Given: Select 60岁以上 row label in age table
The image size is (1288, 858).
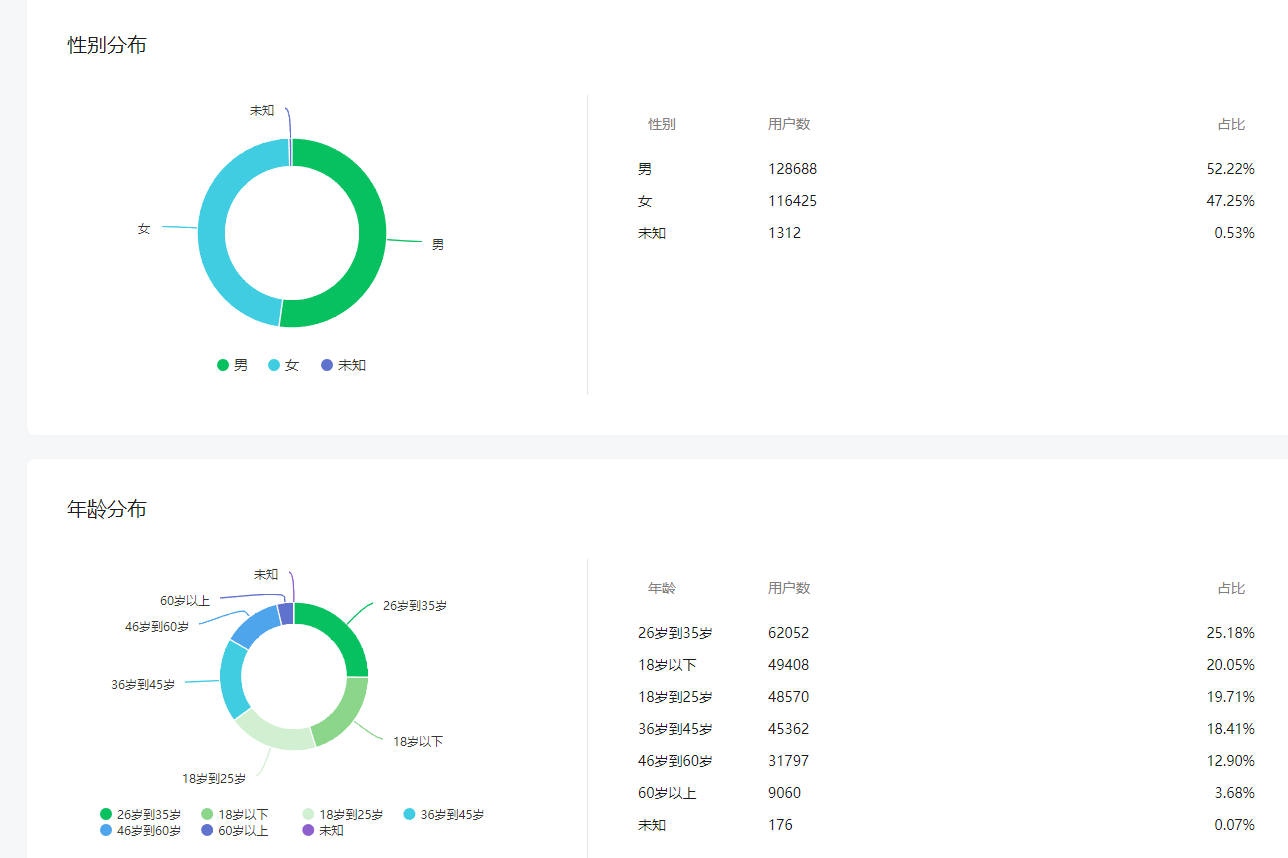Looking at the screenshot, I should [667, 793].
